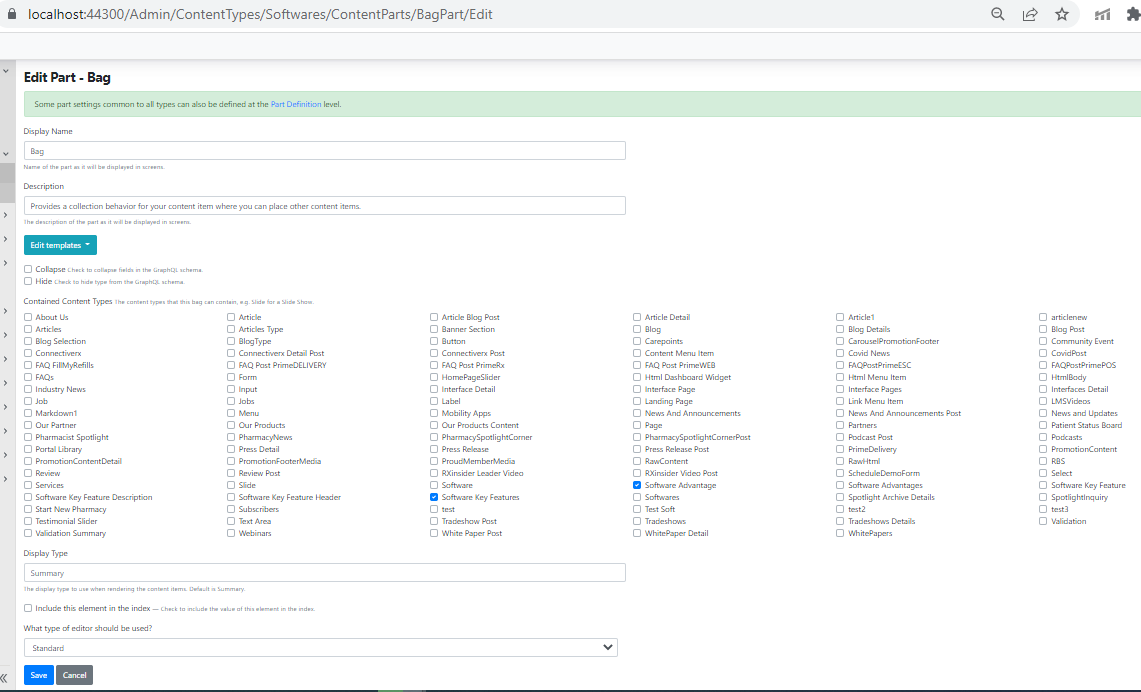Expand the sidebar chevron beside Edit templates

tap(5, 239)
